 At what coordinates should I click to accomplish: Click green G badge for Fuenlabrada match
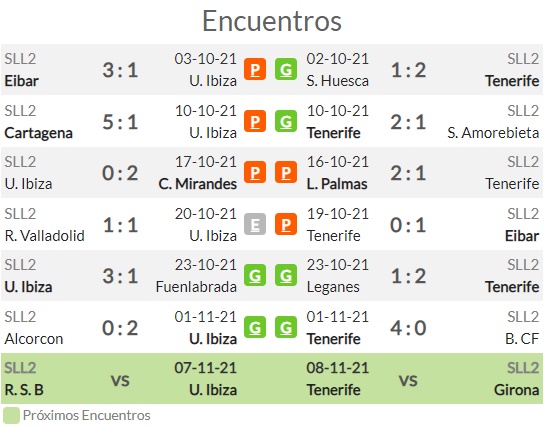[255, 275]
